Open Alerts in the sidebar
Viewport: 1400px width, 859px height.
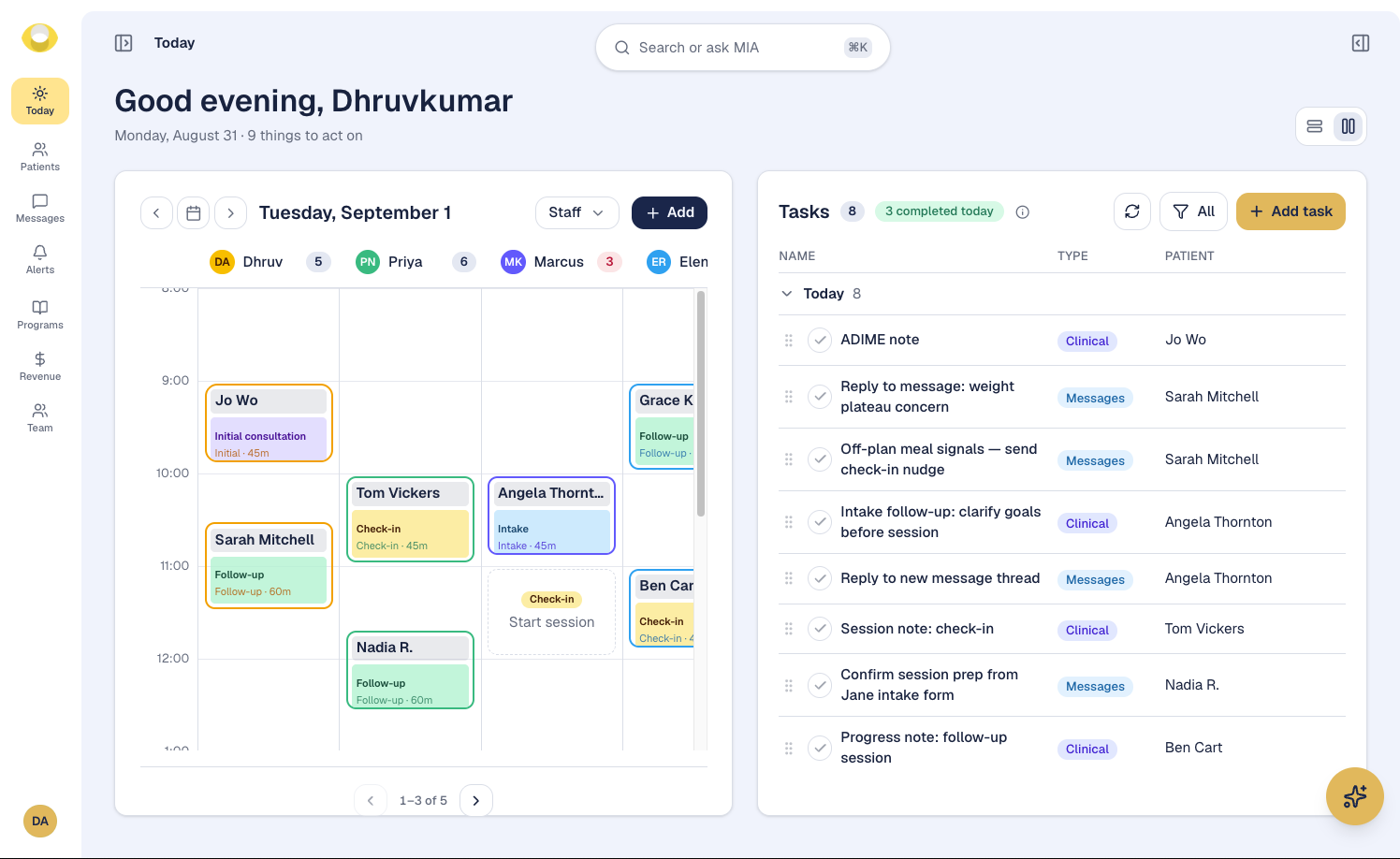click(x=40, y=259)
